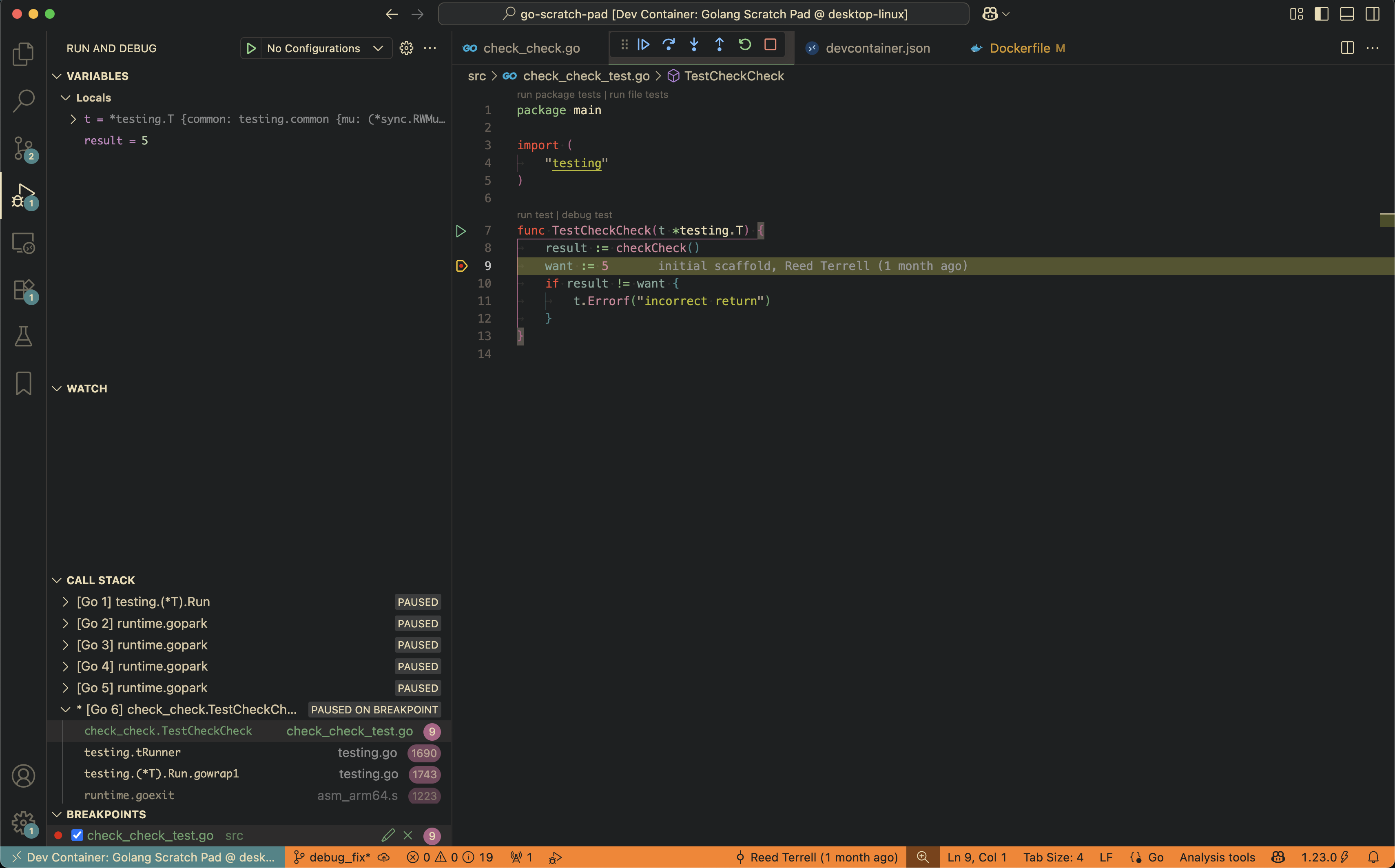1395x868 pixels.
Task: Step over in debug toolbar
Action: [x=668, y=45]
